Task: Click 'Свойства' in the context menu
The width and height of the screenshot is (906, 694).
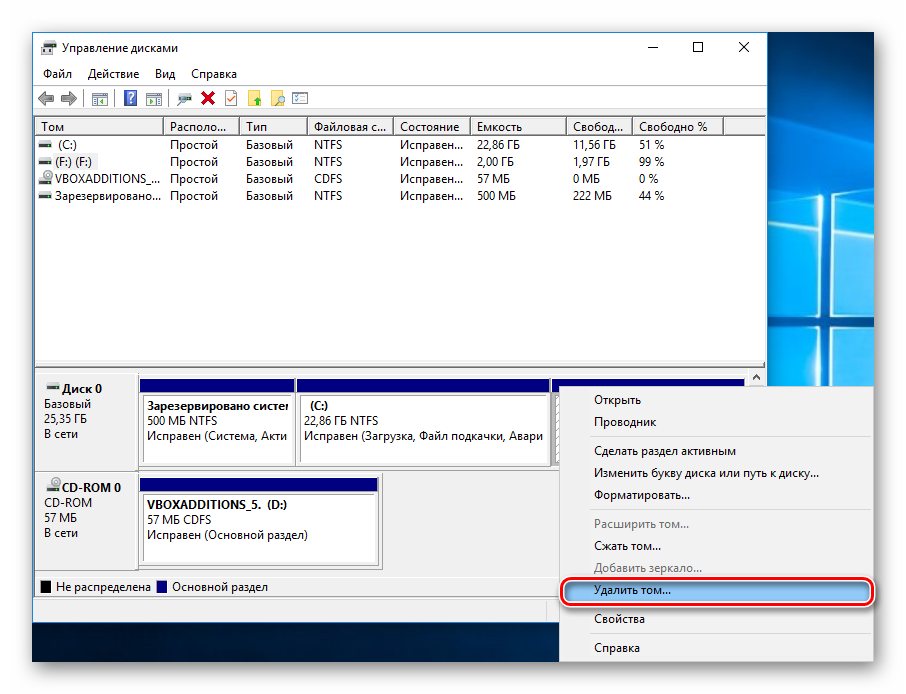Action: click(619, 619)
